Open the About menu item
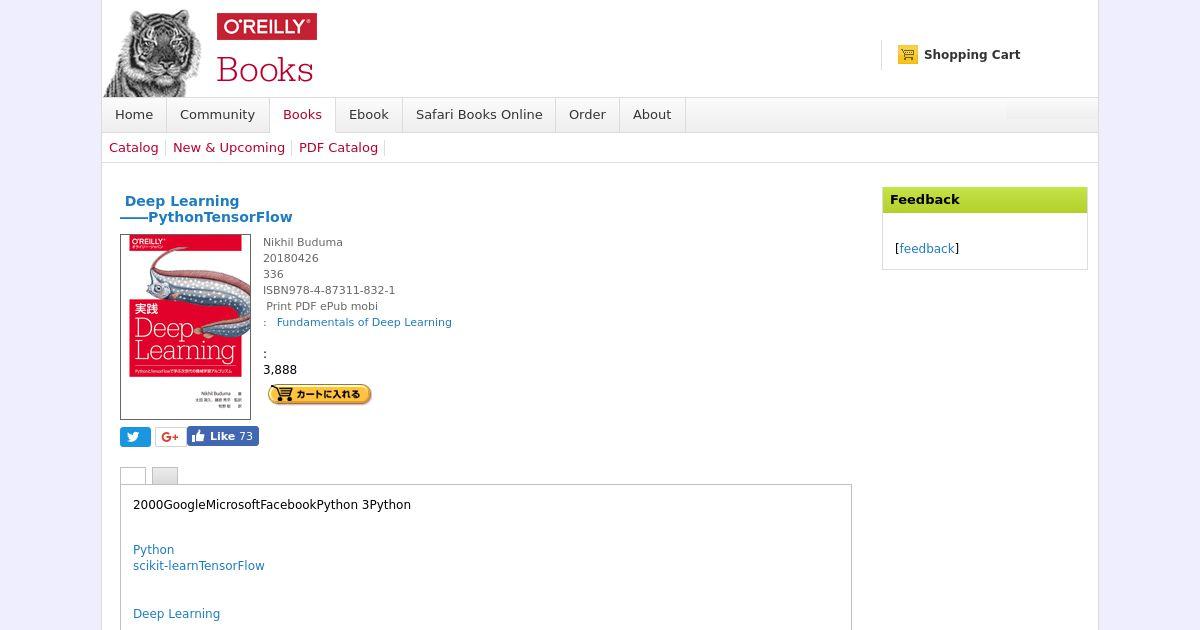This screenshot has width=1200, height=630. (x=652, y=115)
